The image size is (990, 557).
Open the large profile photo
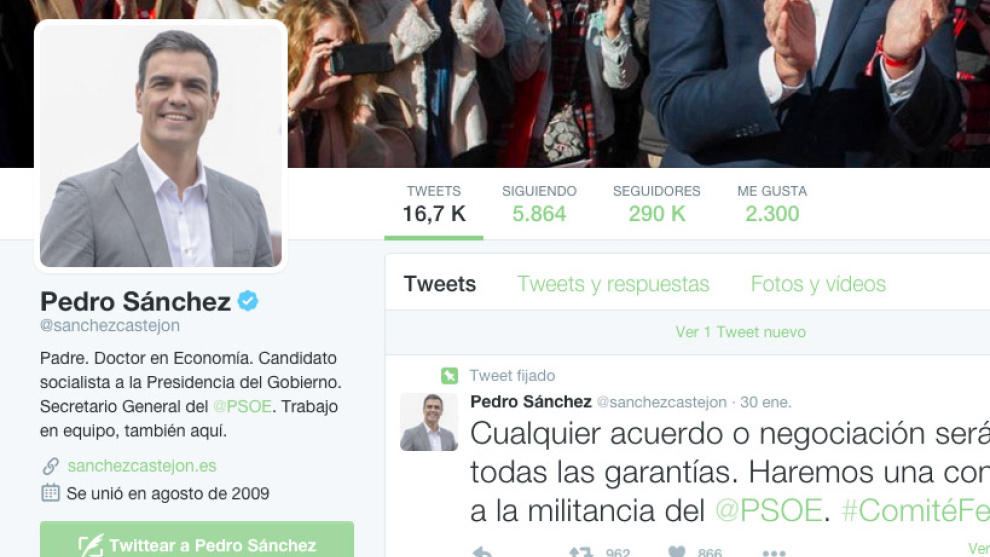(x=161, y=146)
